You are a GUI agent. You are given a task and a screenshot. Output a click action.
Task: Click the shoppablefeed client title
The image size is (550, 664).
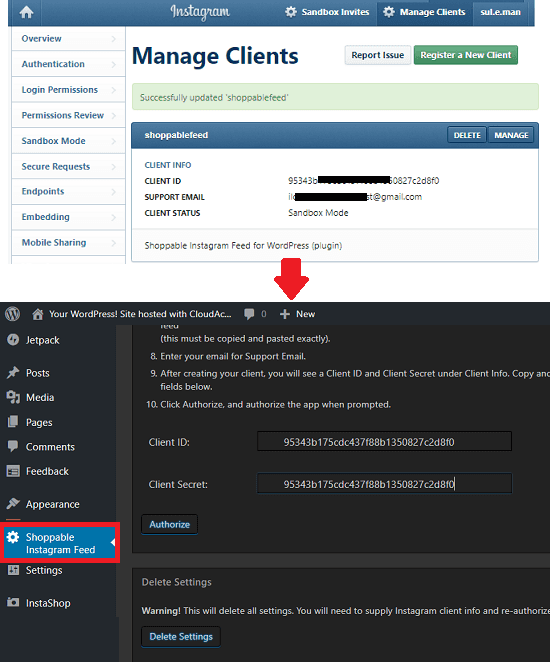coord(176,135)
